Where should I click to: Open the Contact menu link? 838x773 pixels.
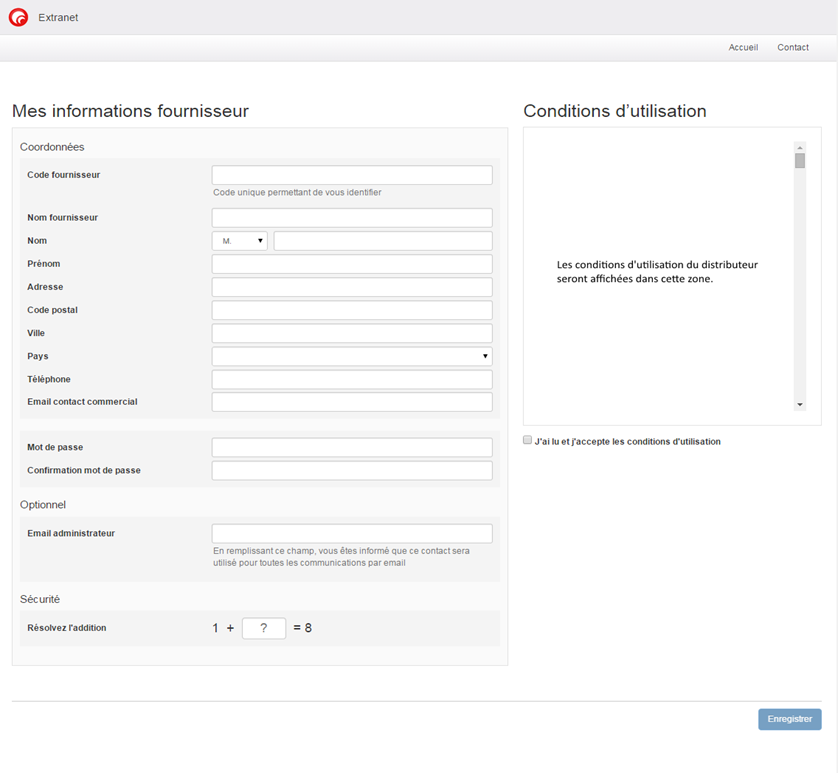click(793, 47)
